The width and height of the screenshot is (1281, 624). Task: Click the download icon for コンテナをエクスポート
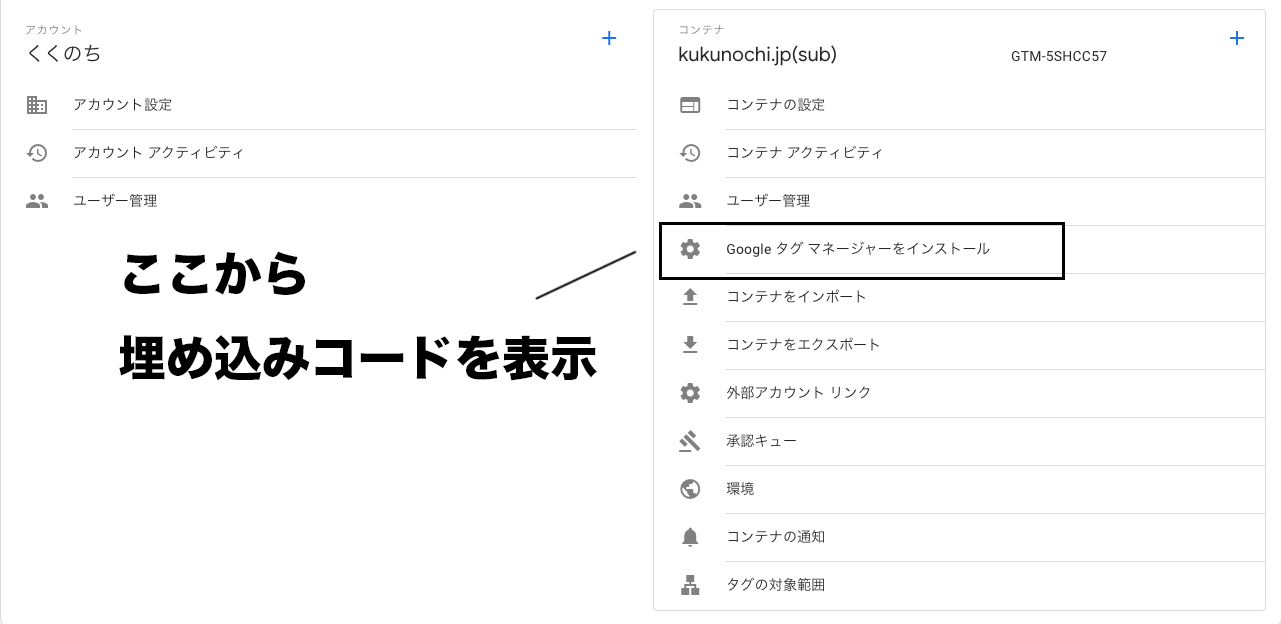click(x=690, y=345)
